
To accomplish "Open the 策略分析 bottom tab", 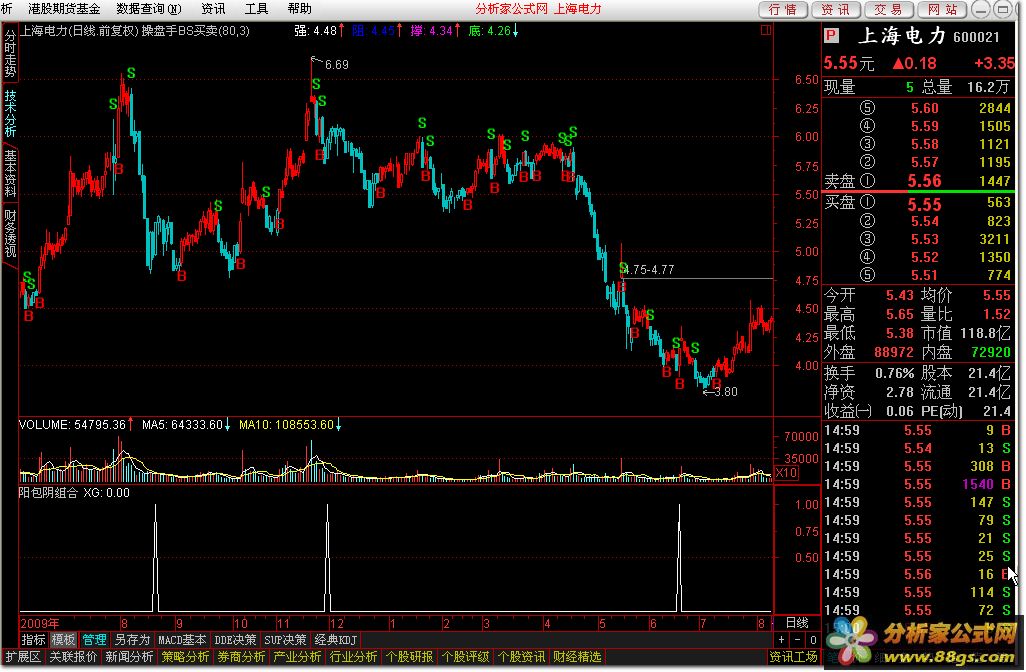I will click(185, 657).
